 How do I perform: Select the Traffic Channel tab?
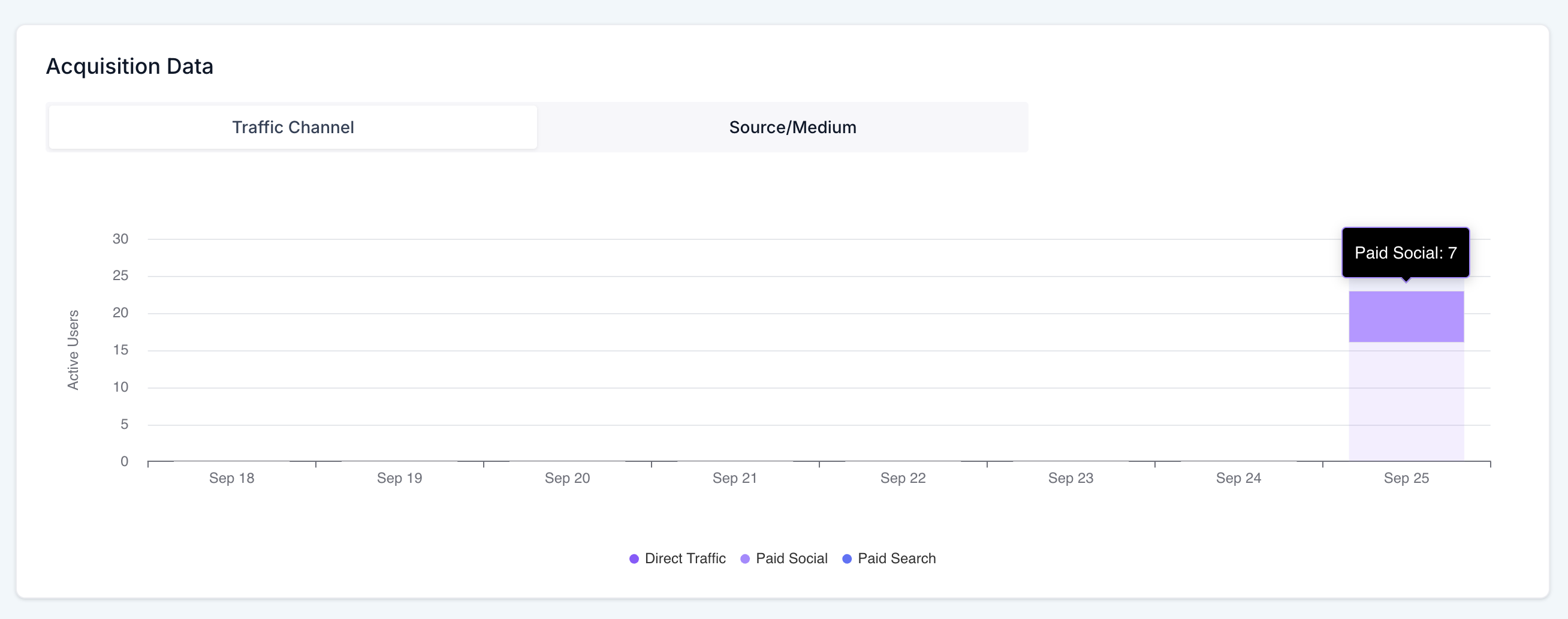pyautogui.click(x=293, y=127)
